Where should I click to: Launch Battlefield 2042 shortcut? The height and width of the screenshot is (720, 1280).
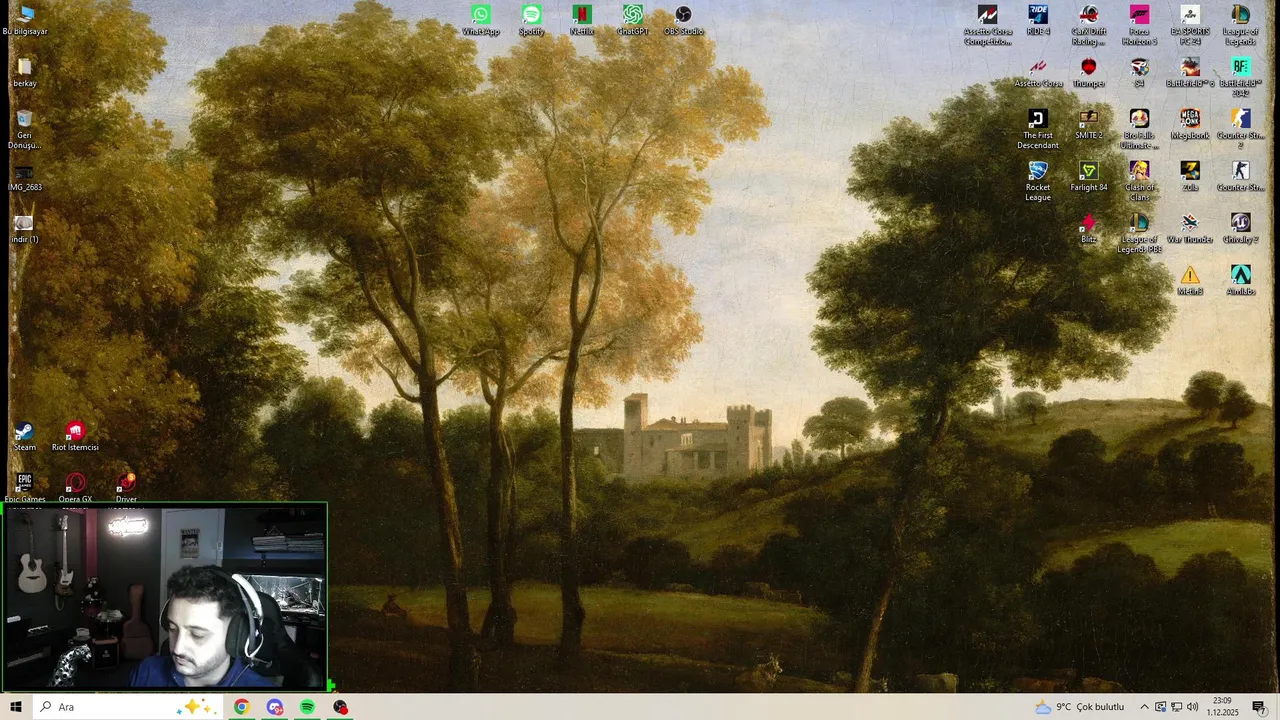click(x=1240, y=77)
